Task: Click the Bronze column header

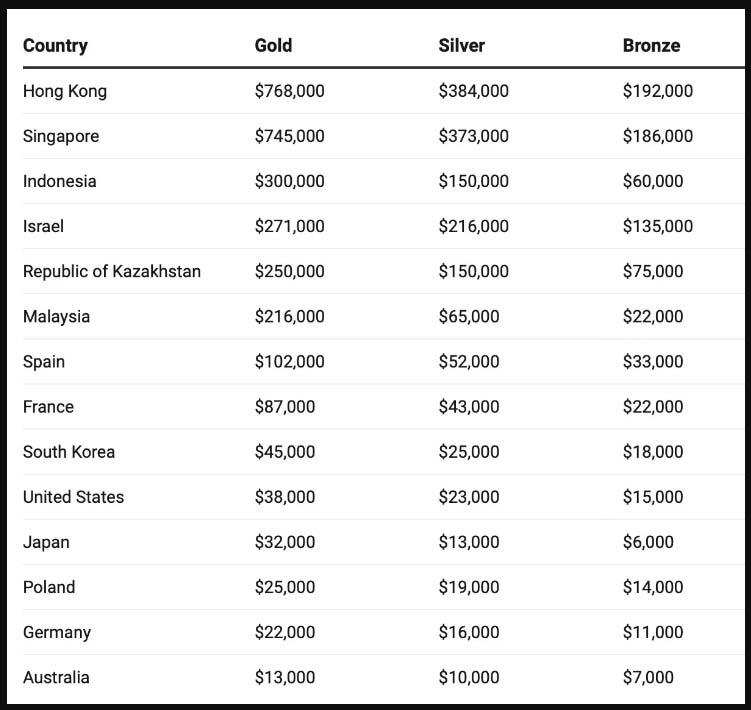Action: click(651, 46)
